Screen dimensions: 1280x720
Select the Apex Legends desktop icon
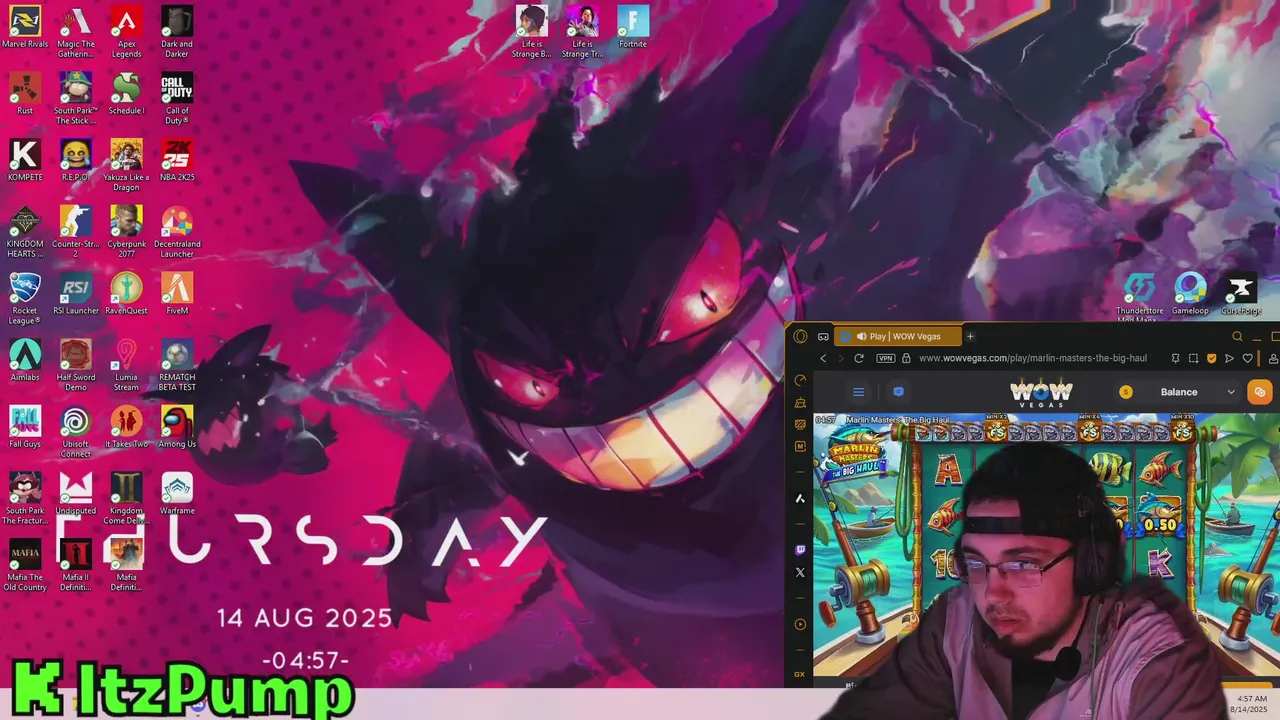pos(126,32)
